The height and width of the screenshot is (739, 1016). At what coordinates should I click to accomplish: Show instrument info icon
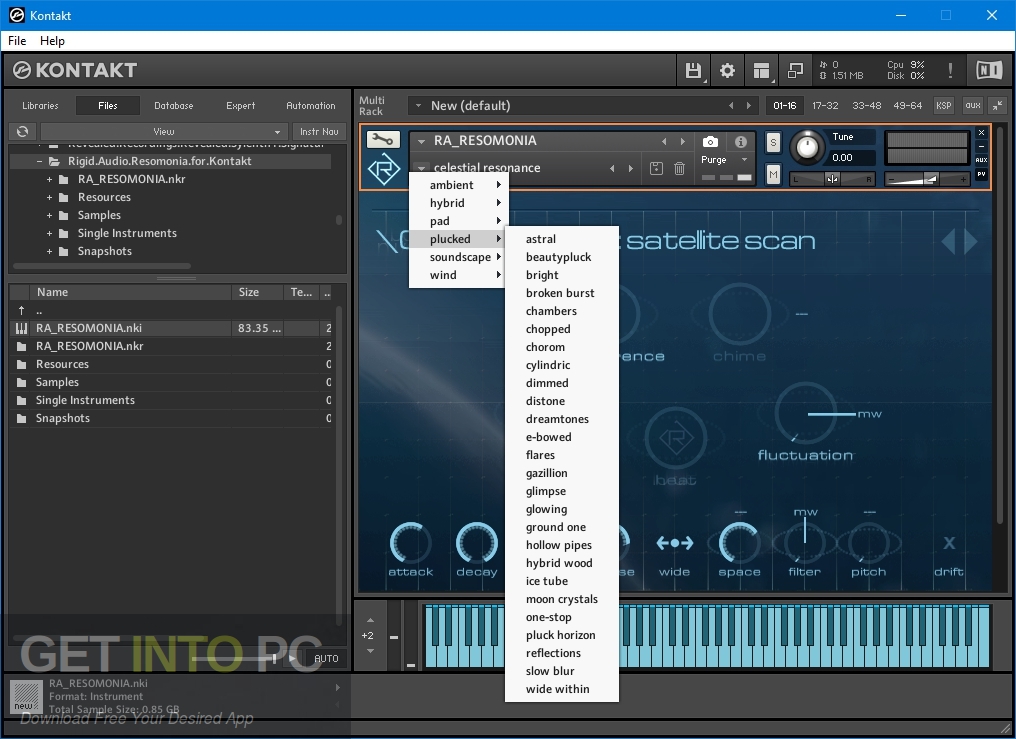click(x=741, y=141)
